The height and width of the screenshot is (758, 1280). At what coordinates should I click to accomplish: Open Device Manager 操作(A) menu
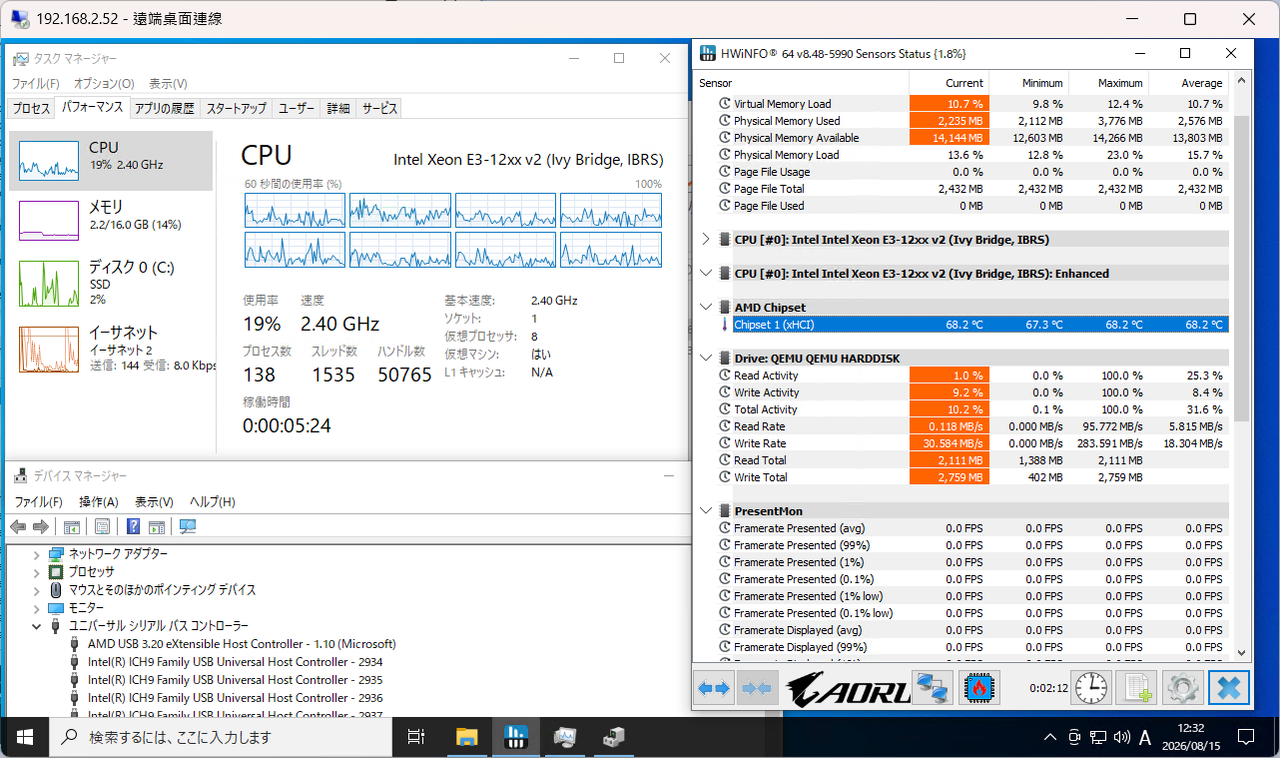pyautogui.click(x=99, y=502)
